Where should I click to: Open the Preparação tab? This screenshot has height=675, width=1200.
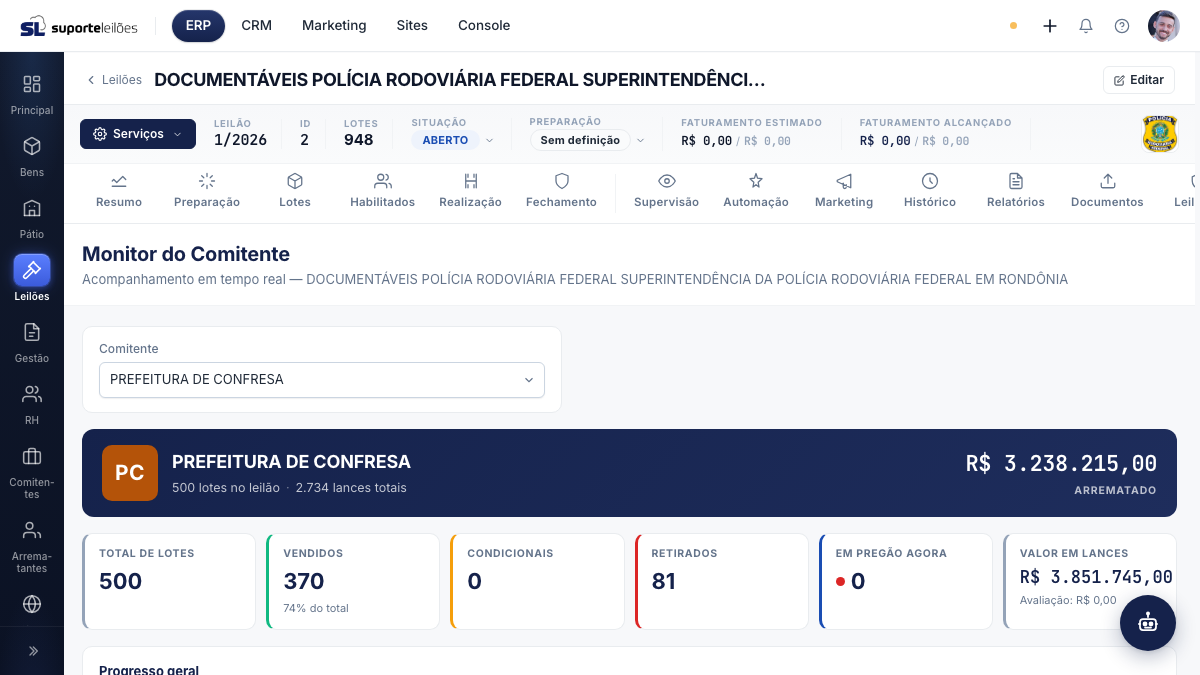(x=207, y=191)
